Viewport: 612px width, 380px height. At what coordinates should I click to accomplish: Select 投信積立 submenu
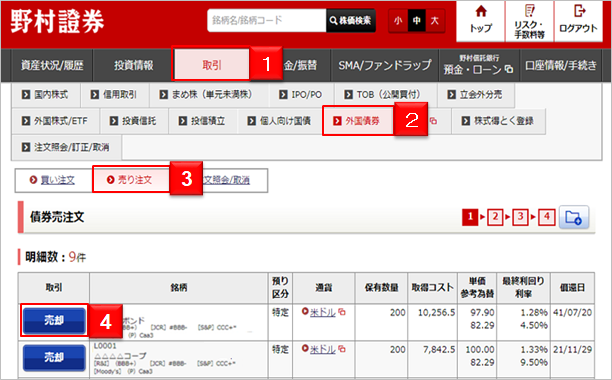tap(203, 121)
